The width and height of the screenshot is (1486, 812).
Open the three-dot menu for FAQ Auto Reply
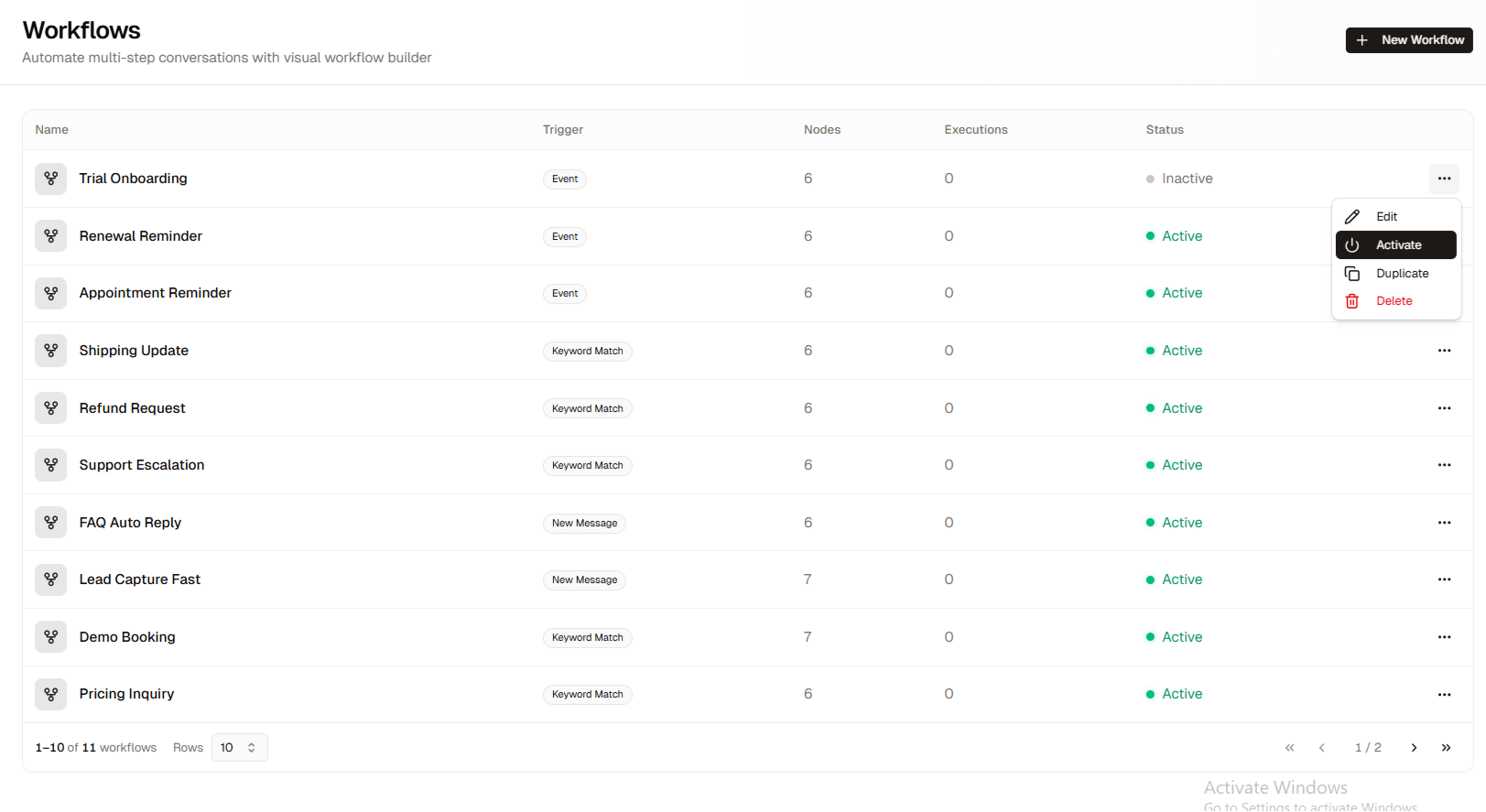1444,523
